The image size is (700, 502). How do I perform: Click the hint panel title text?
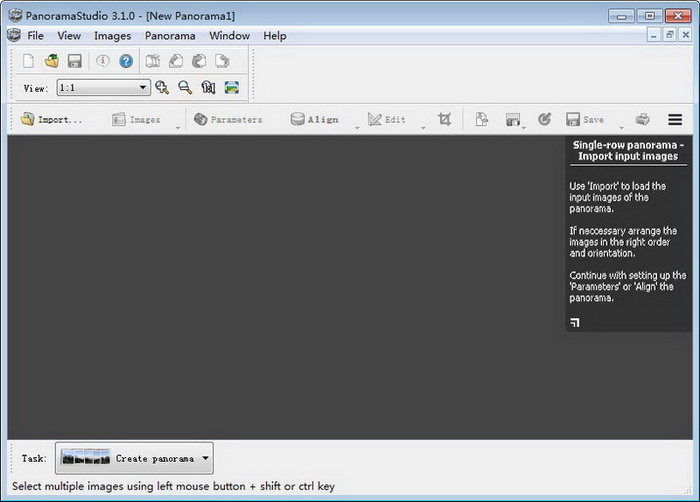coord(628,151)
